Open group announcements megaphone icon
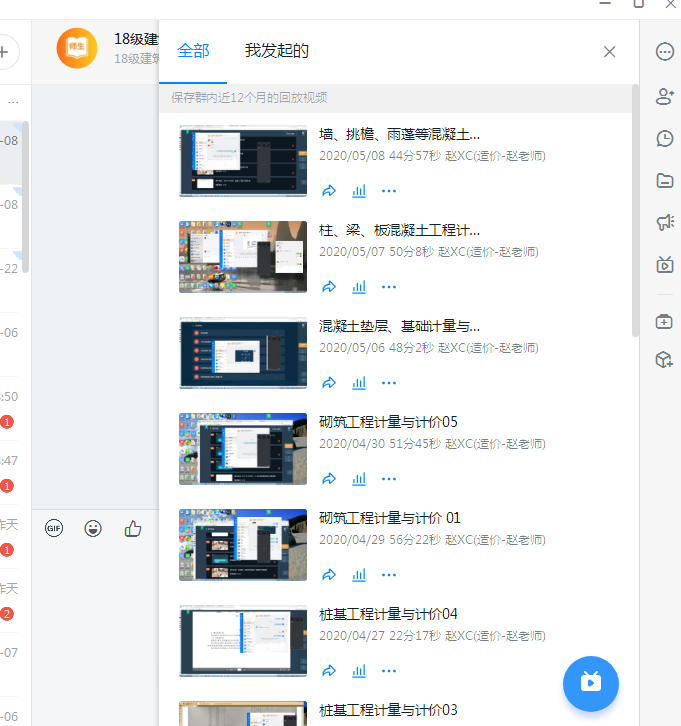 point(665,222)
